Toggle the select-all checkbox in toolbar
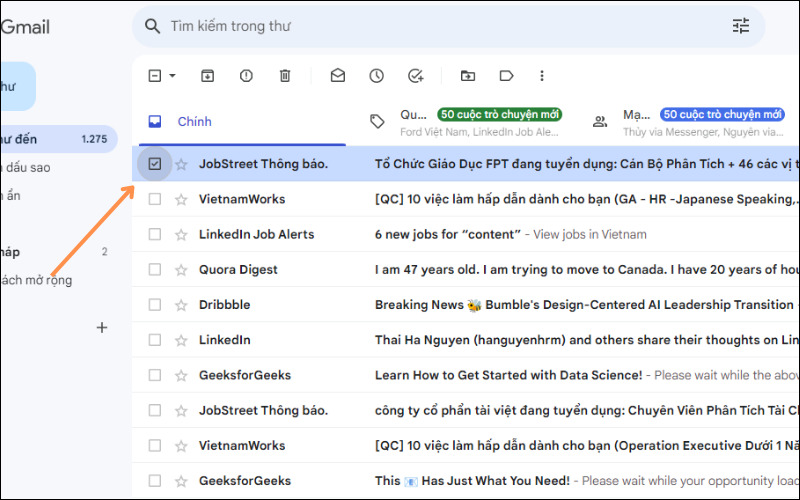This screenshot has width=800, height=500. [x=155, y=76]
